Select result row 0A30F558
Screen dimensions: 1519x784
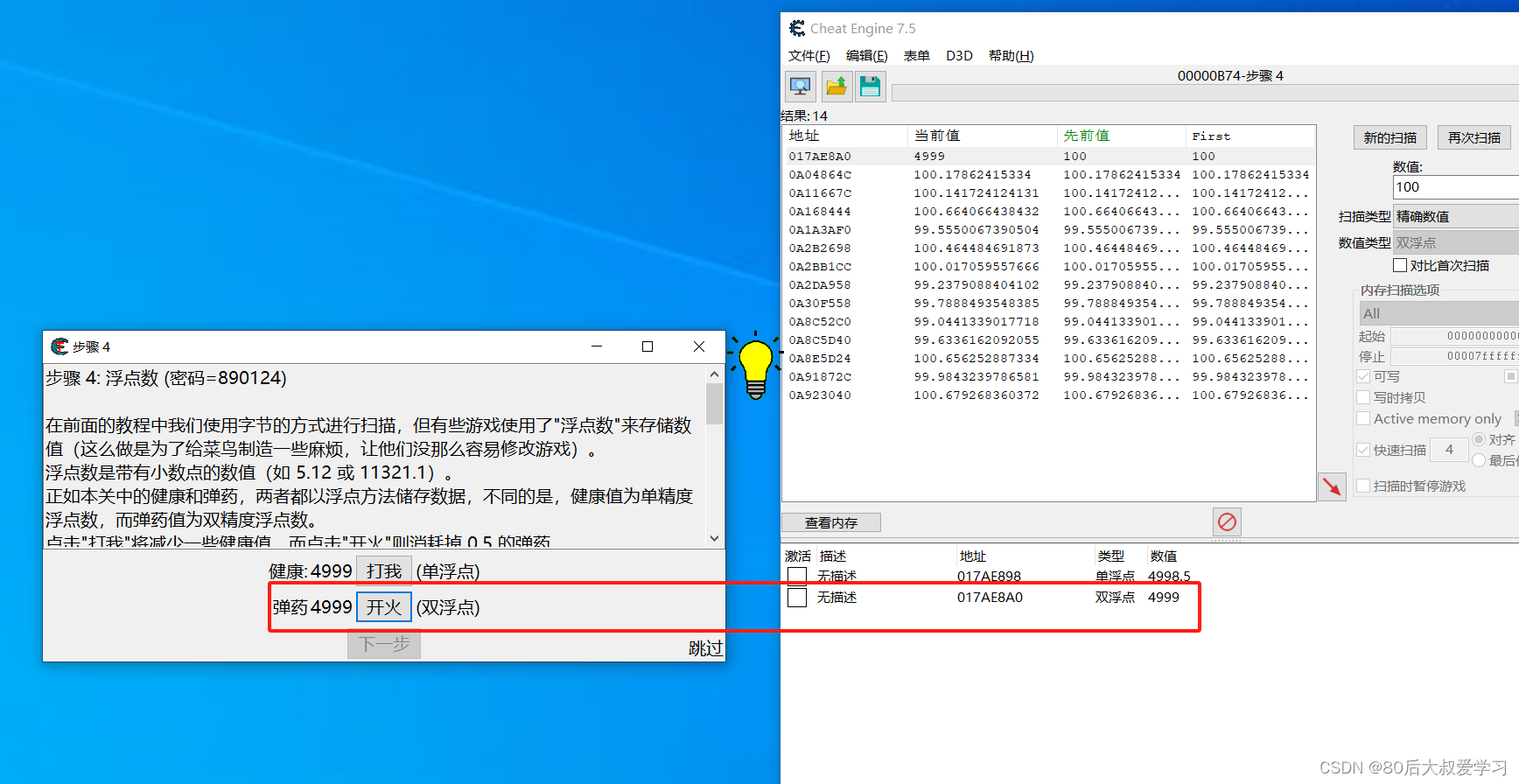1048,303
